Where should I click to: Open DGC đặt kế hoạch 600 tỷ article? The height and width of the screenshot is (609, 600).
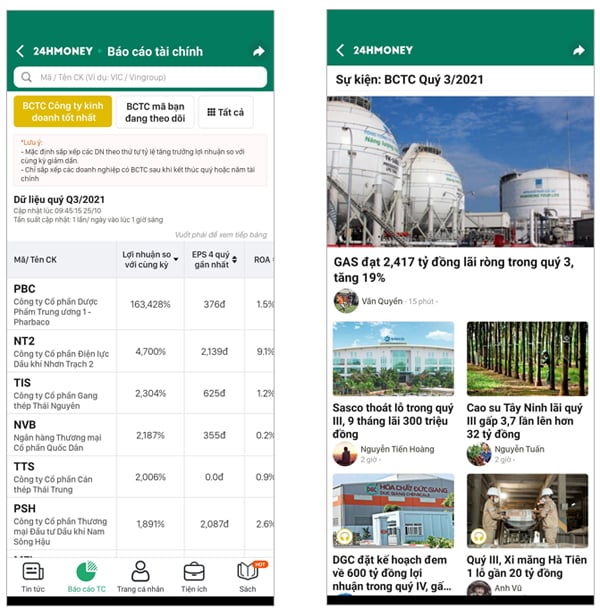[391, 573]
